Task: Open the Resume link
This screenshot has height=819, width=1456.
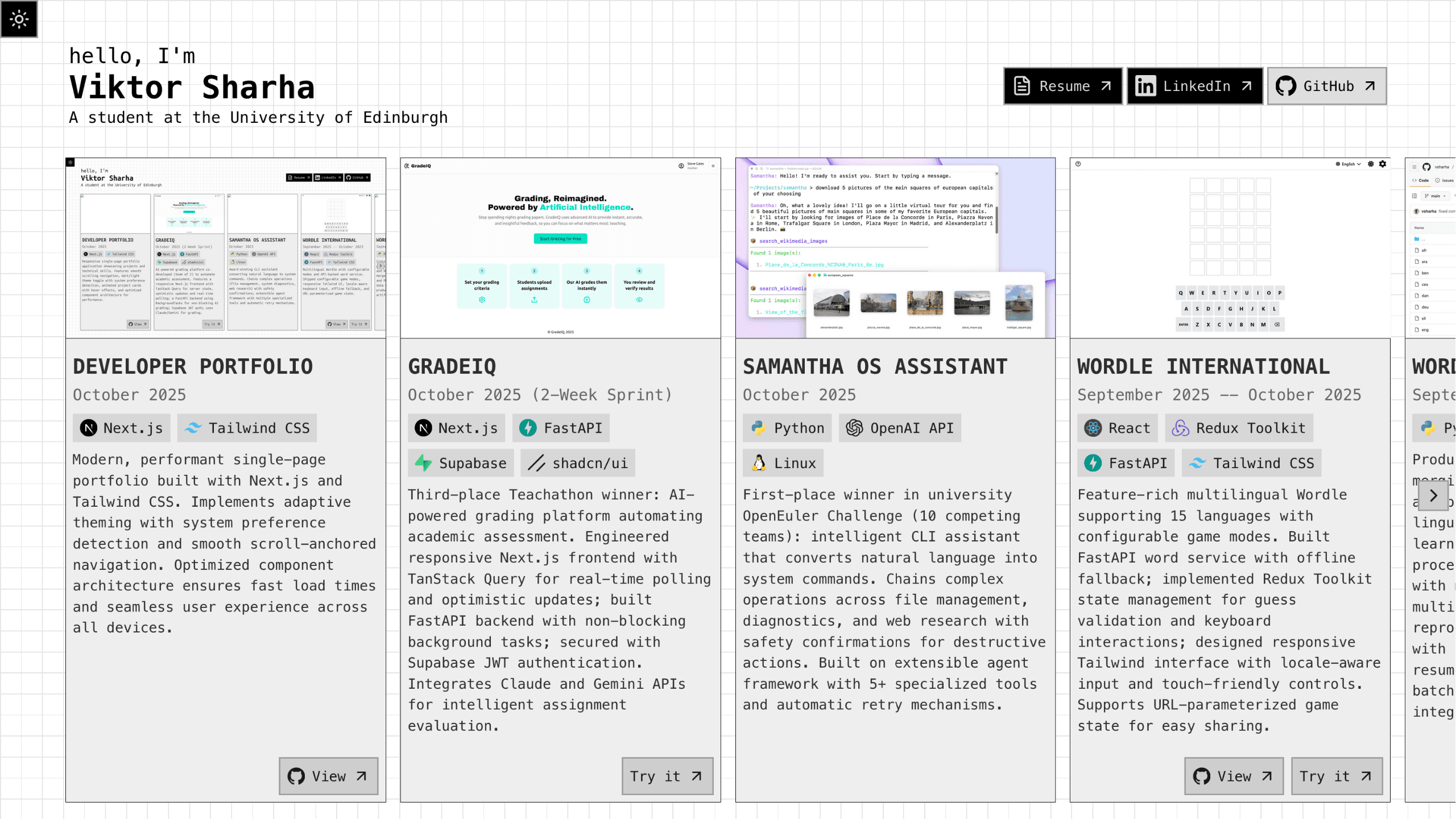Action: [x=1062, y=86]
